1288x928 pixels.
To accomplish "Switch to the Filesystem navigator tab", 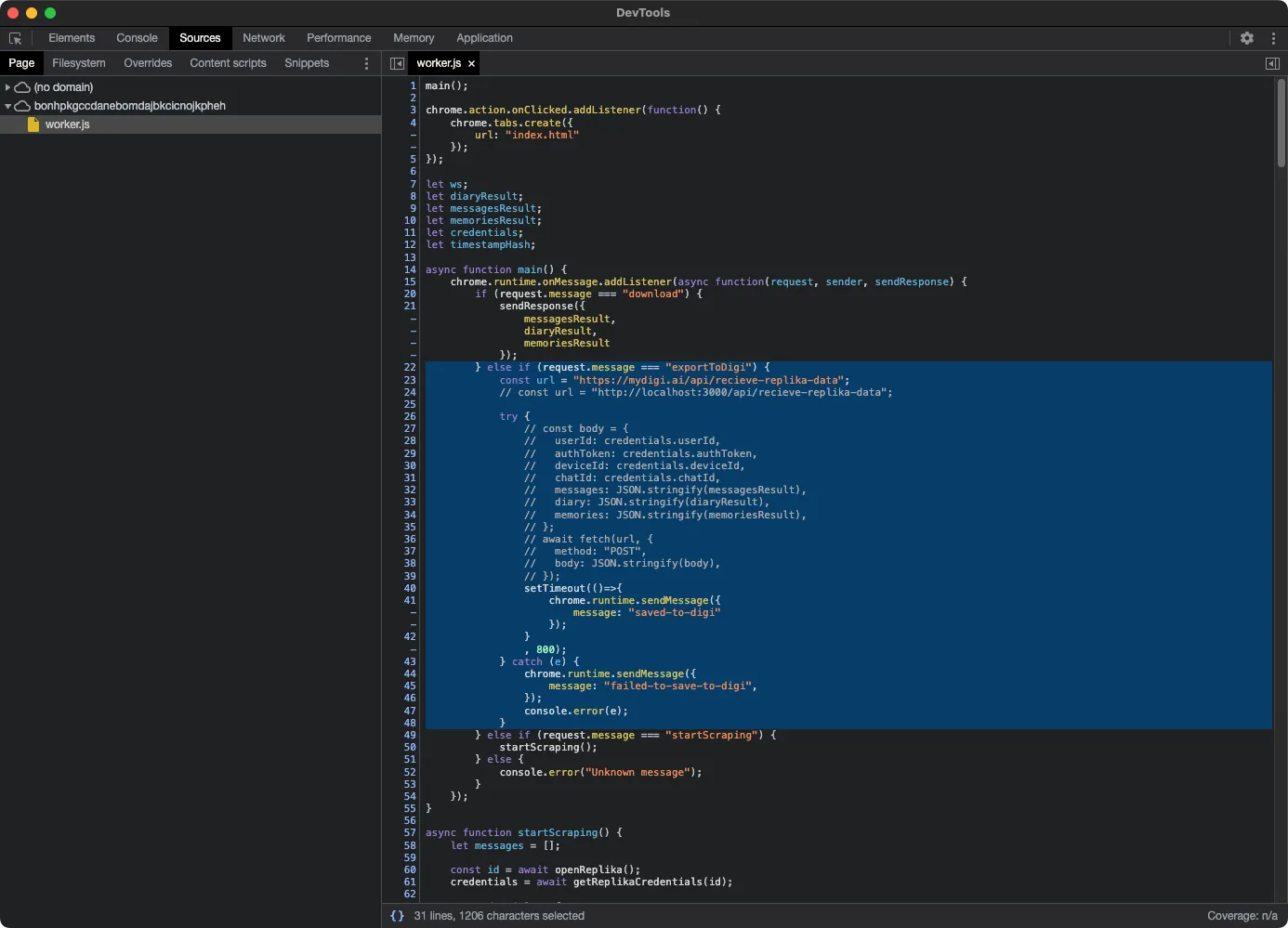I will 79,63.
